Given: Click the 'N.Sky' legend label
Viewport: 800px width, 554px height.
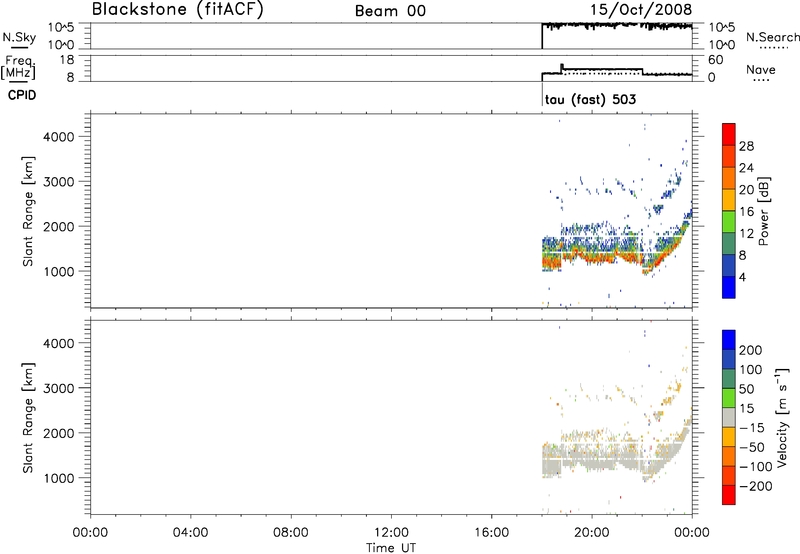Looking at the screenshot, I should 19,37.
